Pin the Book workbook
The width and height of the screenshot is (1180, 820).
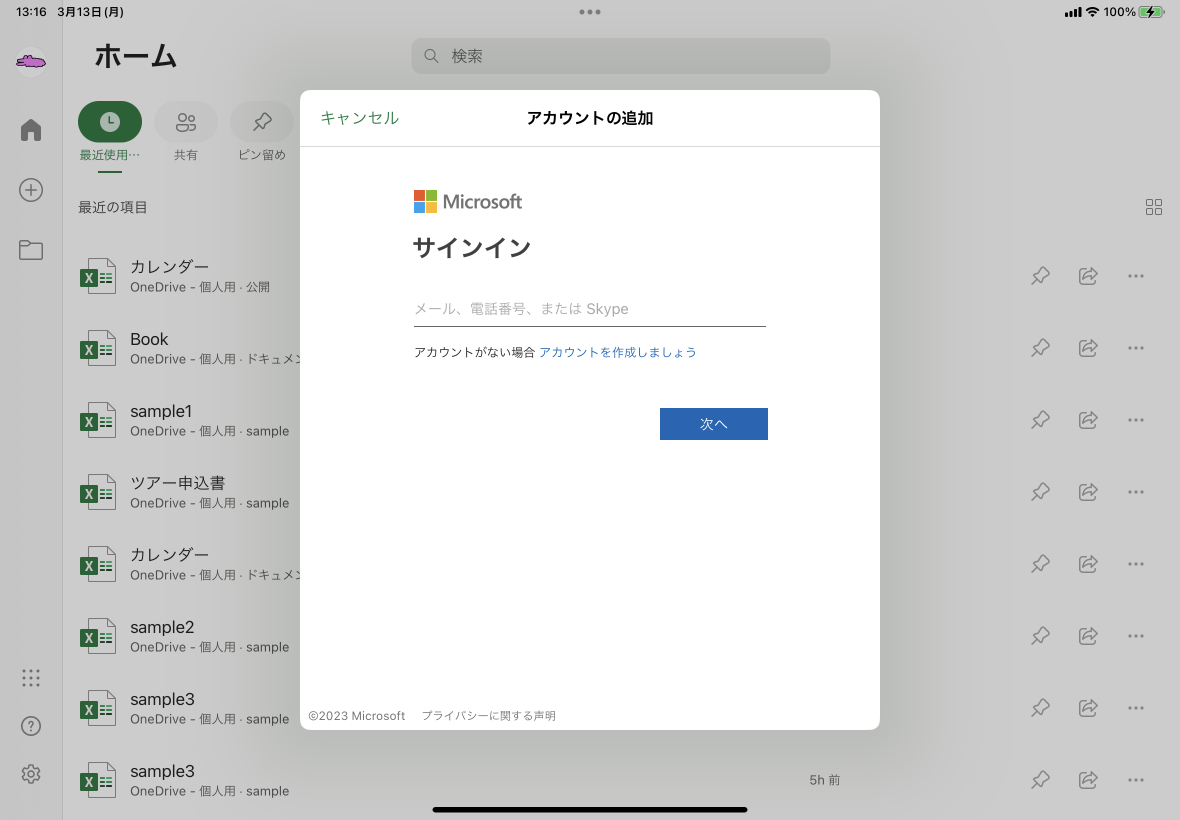pyautogui.click(x=1040, y=348)
